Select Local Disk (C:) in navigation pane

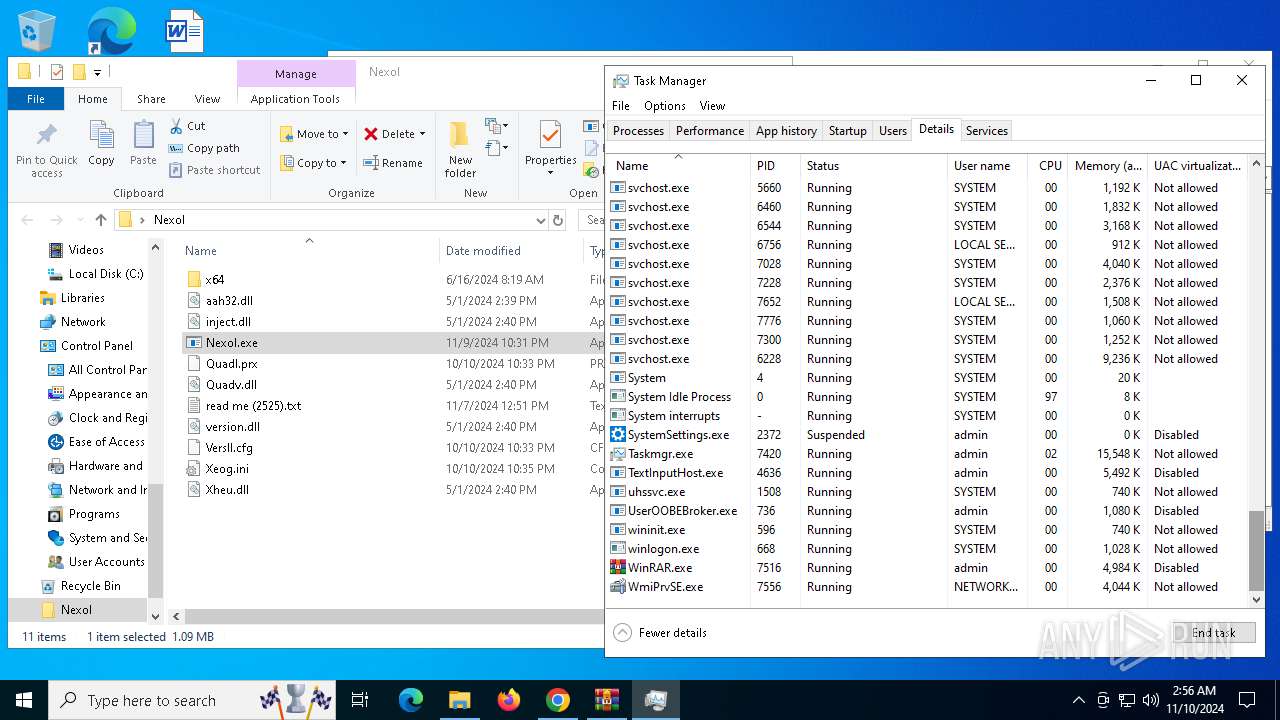(106, 274)
